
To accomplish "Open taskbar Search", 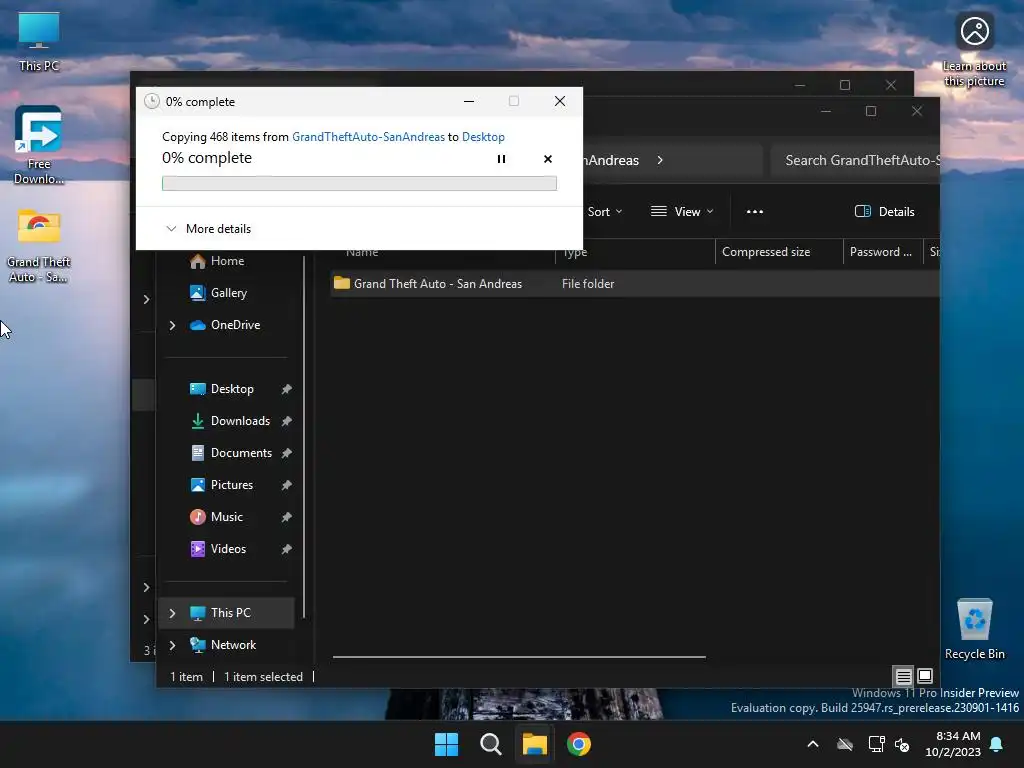I will coord(490,744).
